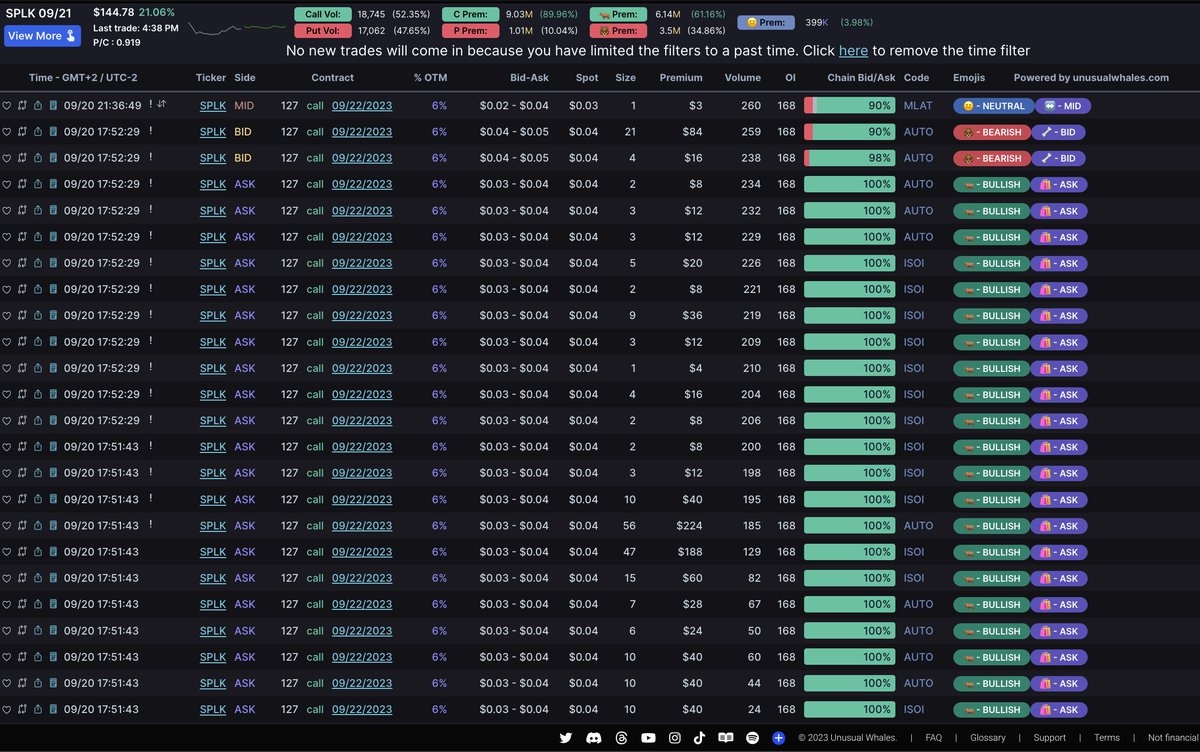Open the Spotify icon in footer
Viewport: 1200px width, 752px height.
pyautogui.click(x=753, y=738)
